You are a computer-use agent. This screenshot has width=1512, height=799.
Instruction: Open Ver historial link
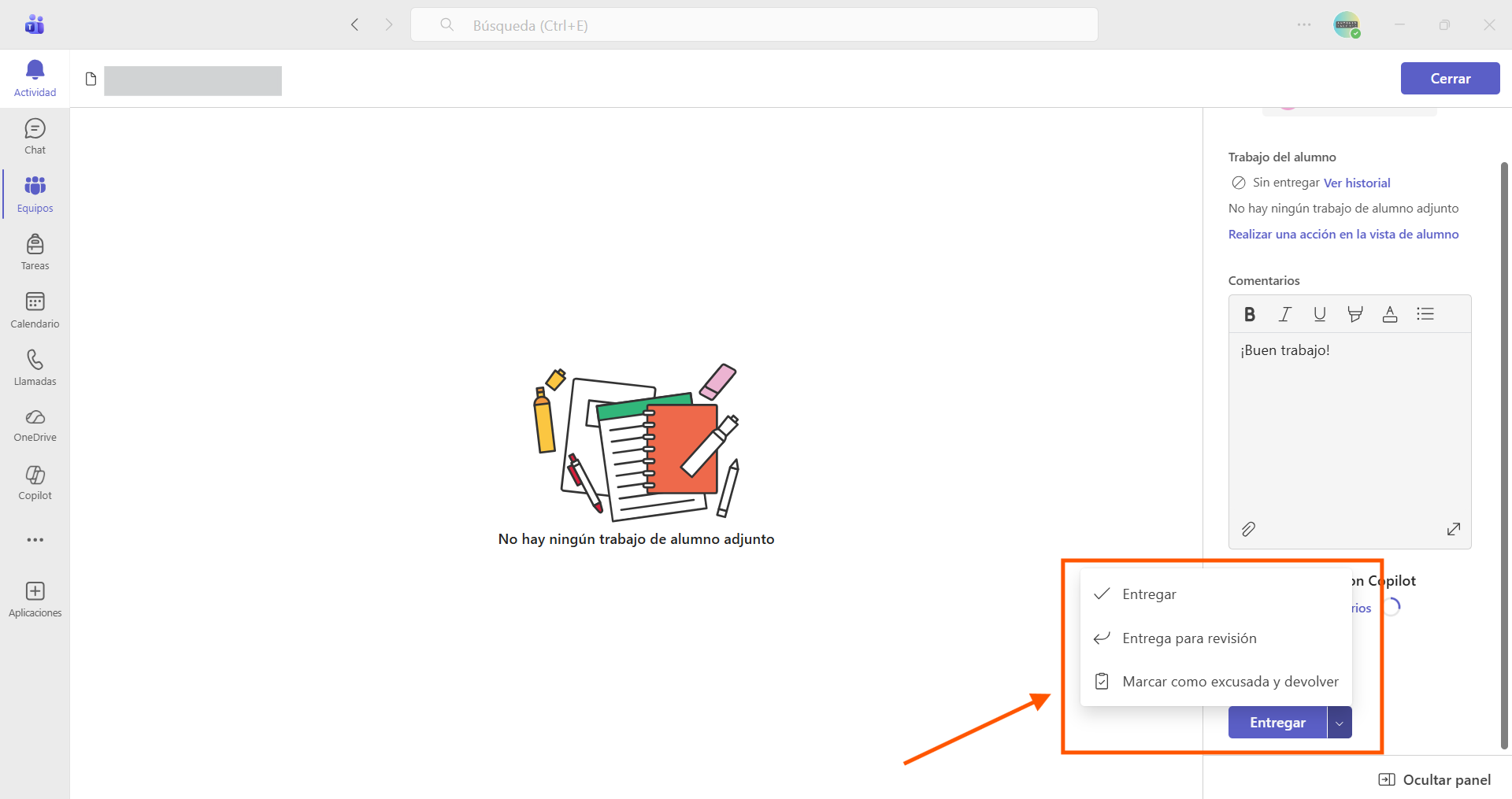tap(1357, 183)
